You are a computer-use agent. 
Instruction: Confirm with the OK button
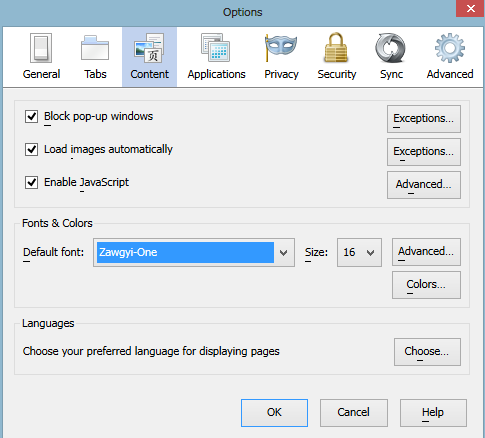pyautogui.click(x=274, y=413)
